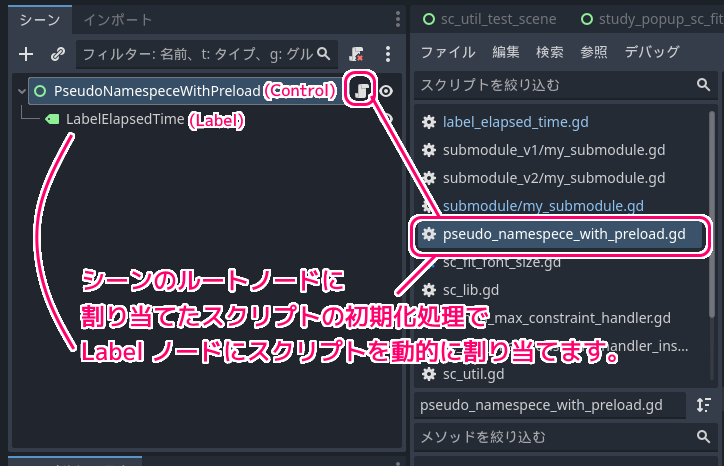This screenshot has height=466, width=724.
Task: Open sc_lib.gd in script list
Action: [x=471, y=290]
